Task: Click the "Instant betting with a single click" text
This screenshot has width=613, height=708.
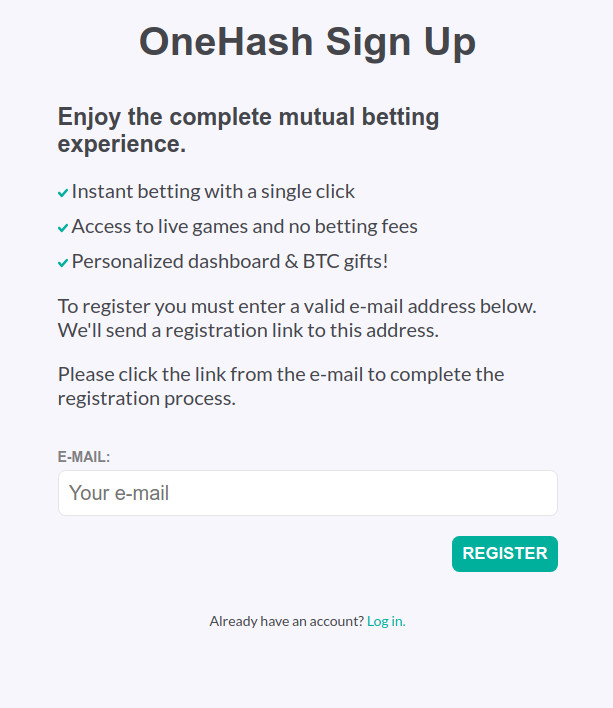Action: click(x=213, y=191)
